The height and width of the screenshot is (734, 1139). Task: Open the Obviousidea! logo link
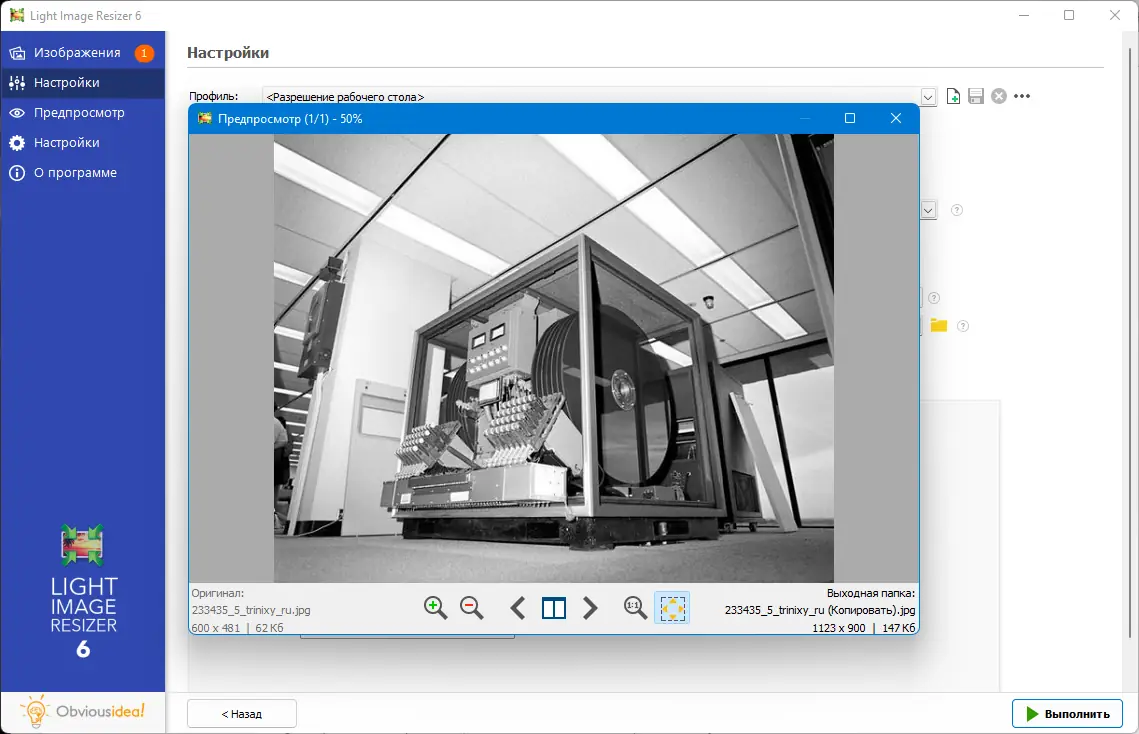pyautogui.click(x=82, y=711)
